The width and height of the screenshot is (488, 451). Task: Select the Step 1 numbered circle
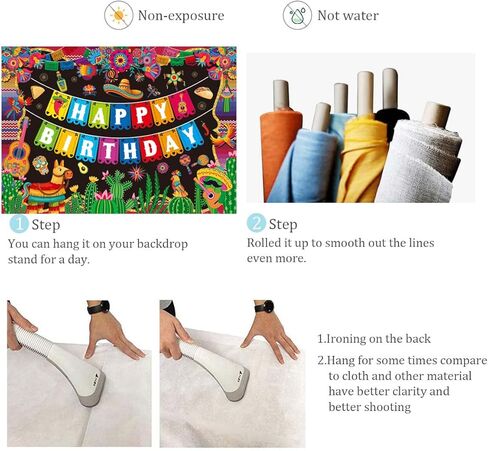(19, 224)
